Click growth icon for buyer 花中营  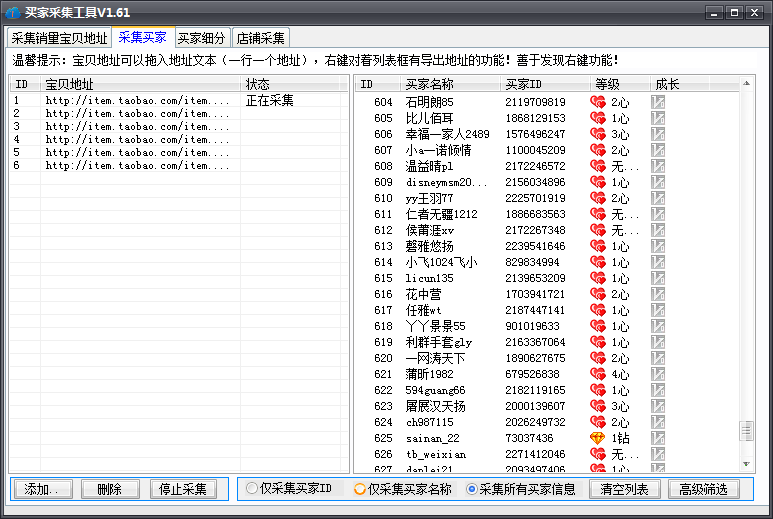[658, 294]
